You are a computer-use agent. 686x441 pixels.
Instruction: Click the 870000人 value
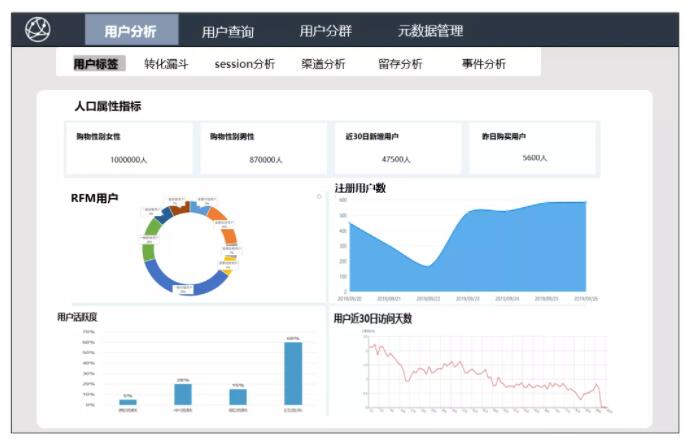click(266, 160)
